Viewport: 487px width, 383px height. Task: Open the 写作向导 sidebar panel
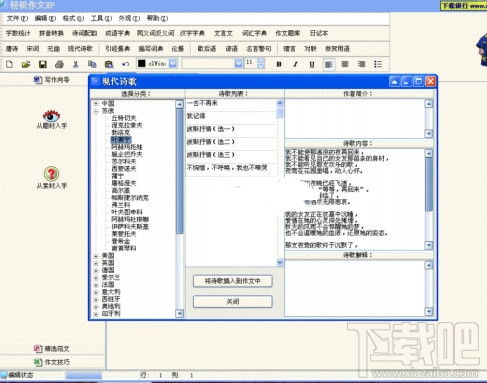(52, 80)
